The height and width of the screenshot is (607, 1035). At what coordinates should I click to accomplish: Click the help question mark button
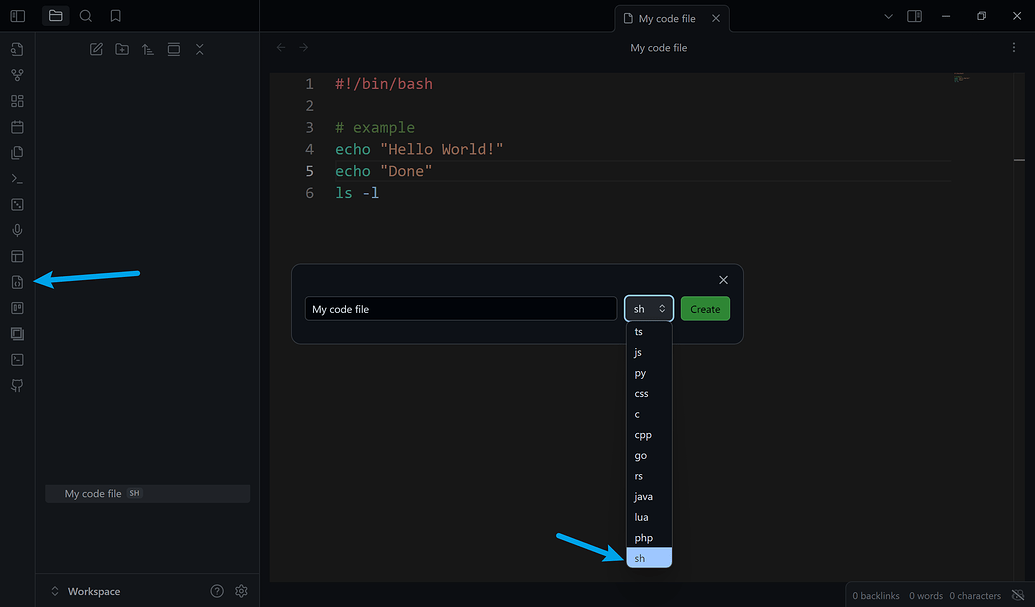click(217, 591)
